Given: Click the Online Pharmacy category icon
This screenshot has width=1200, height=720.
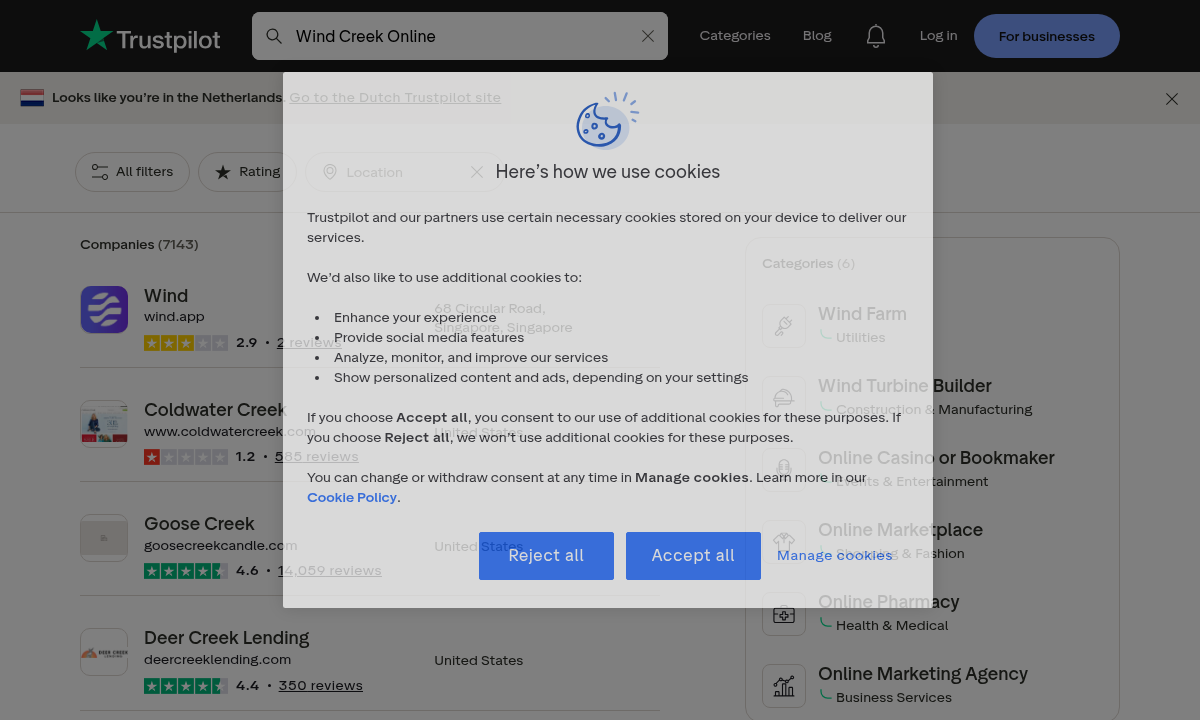Looking at the screenshot, I should pyautogui.click(x=784, y=614).
